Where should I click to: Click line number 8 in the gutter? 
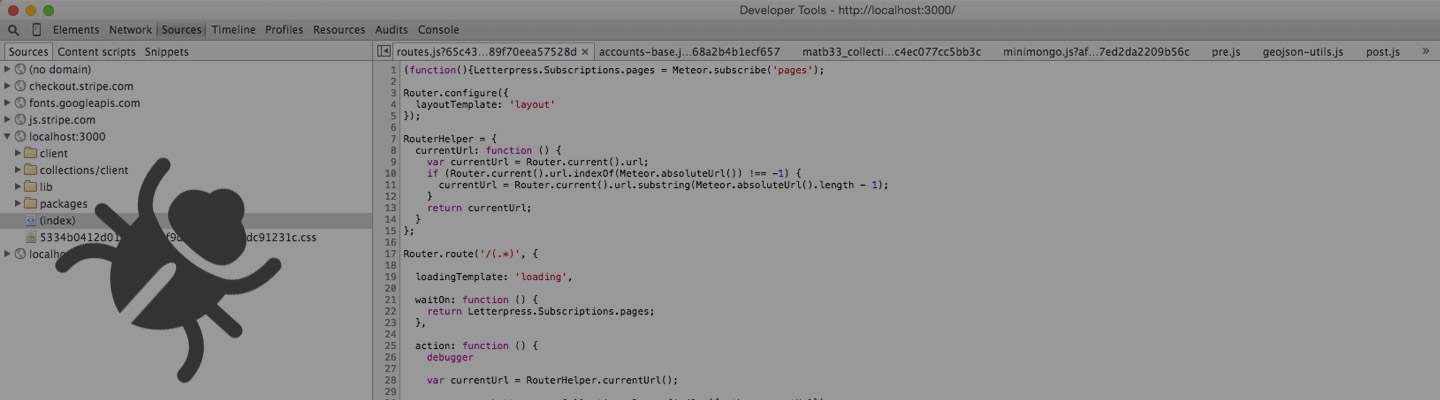[394, 150]
